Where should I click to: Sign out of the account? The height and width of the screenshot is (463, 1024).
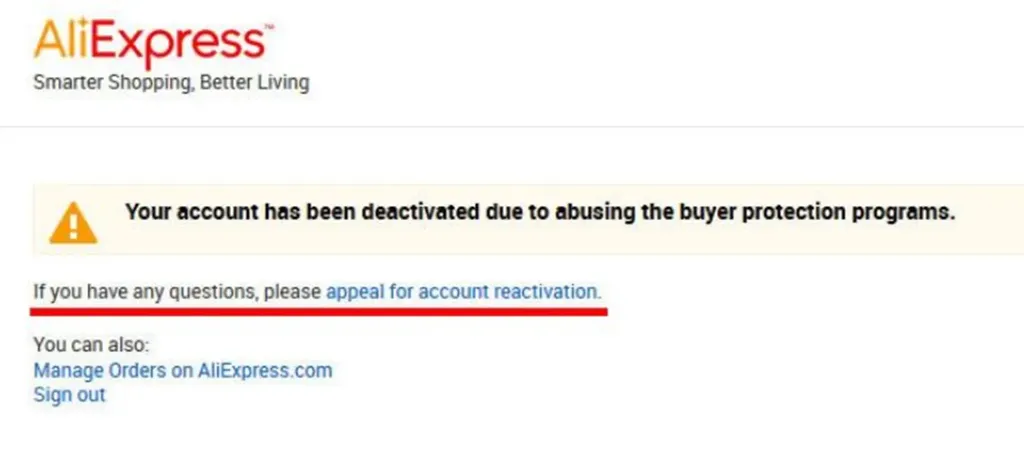click(69, 395)
